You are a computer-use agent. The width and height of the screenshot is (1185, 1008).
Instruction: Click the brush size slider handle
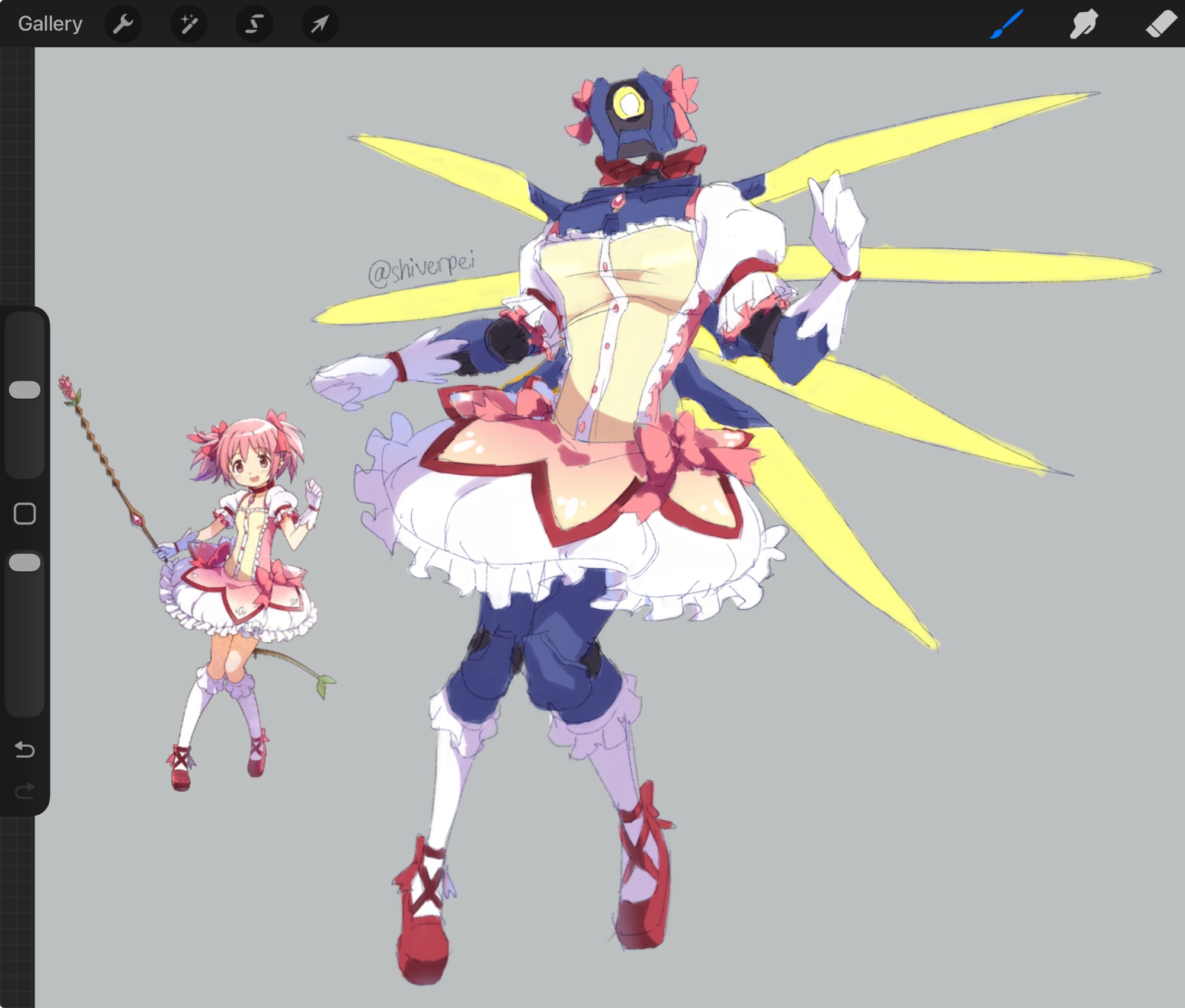click(25, 389)
